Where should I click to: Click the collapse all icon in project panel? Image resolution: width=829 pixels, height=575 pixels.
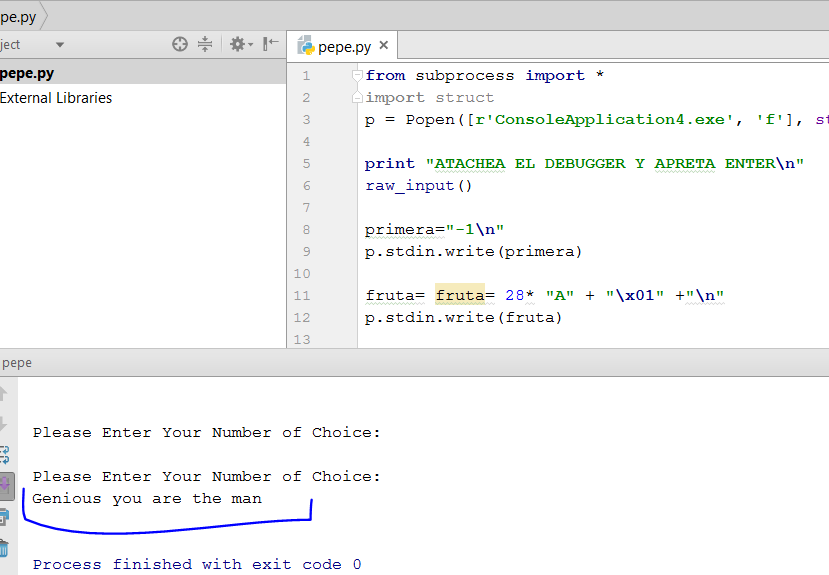tap(205, 44)
